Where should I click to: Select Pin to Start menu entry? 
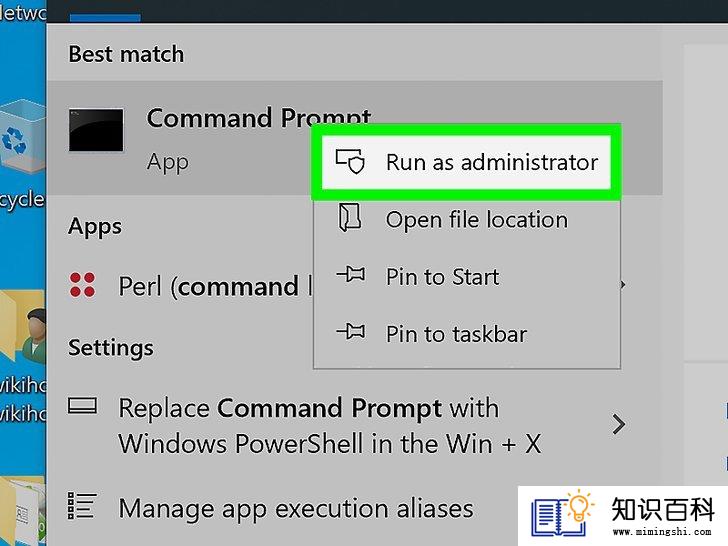[467, 277]
